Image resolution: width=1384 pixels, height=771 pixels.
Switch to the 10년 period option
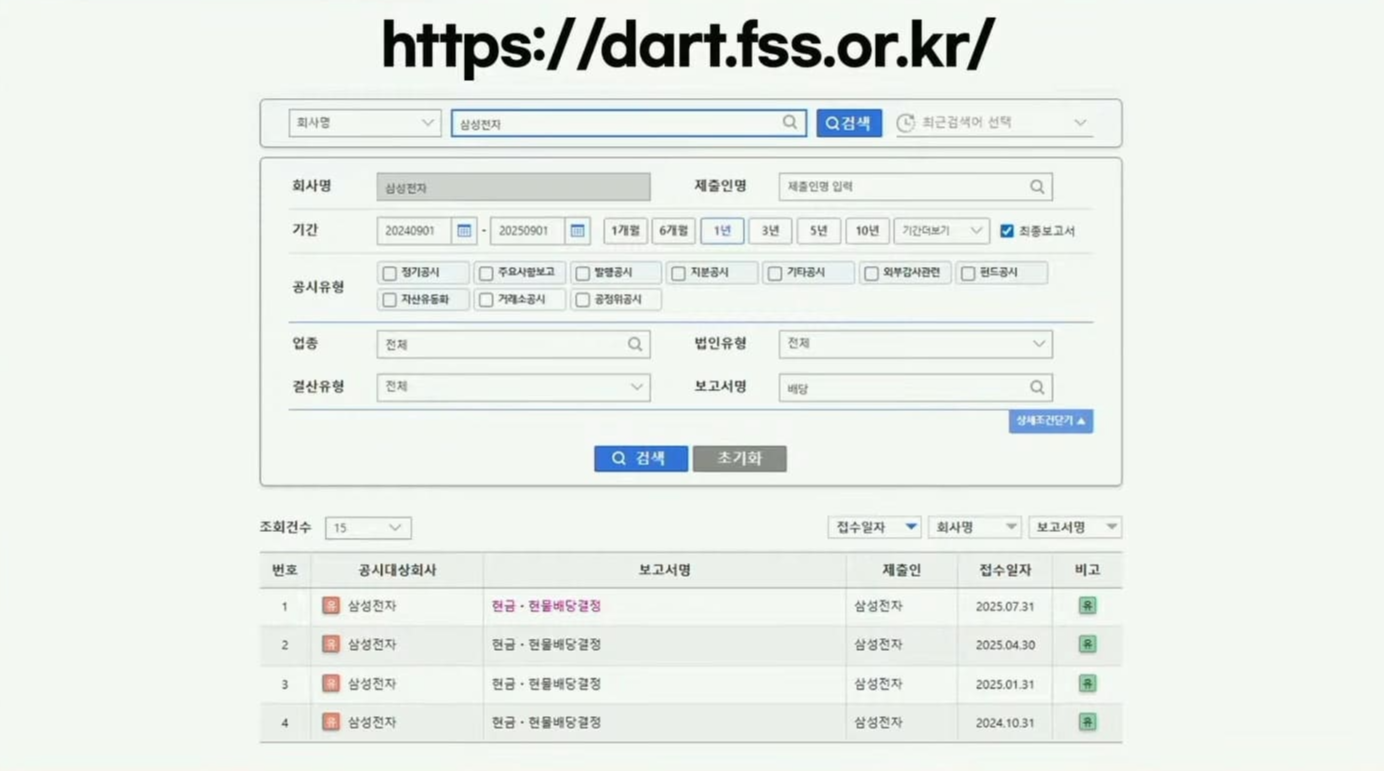[x=866, y=230]
